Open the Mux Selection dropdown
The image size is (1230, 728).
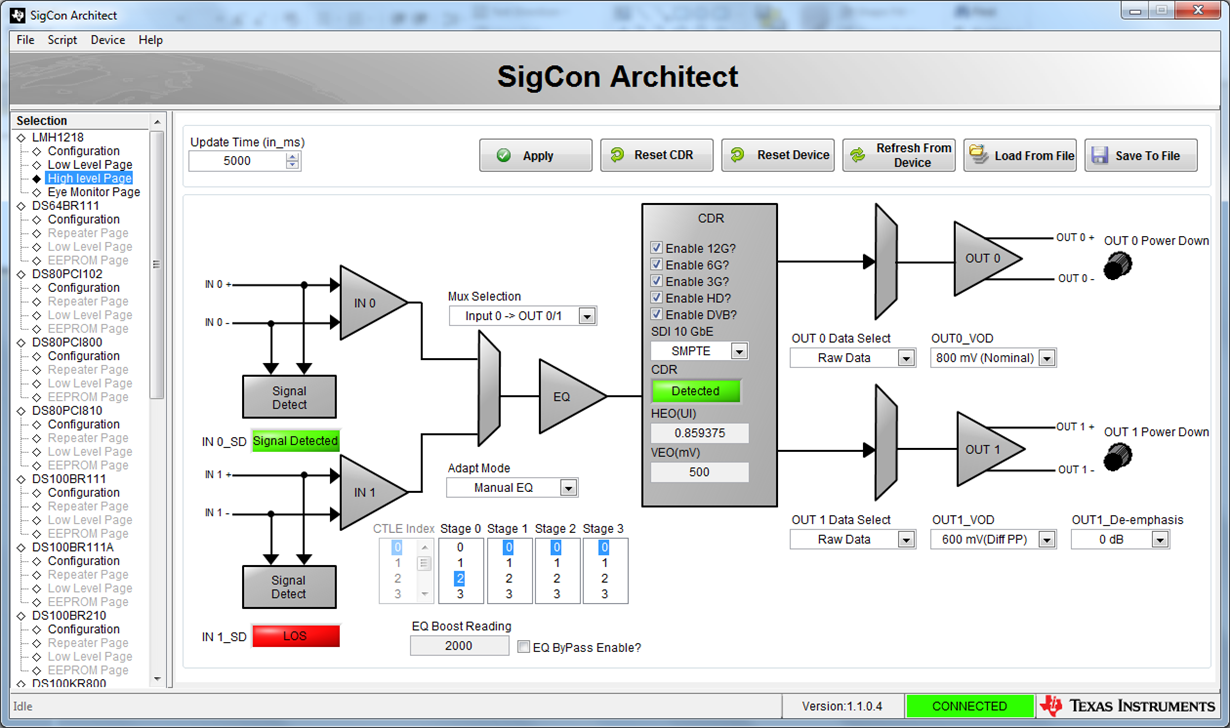587,317
